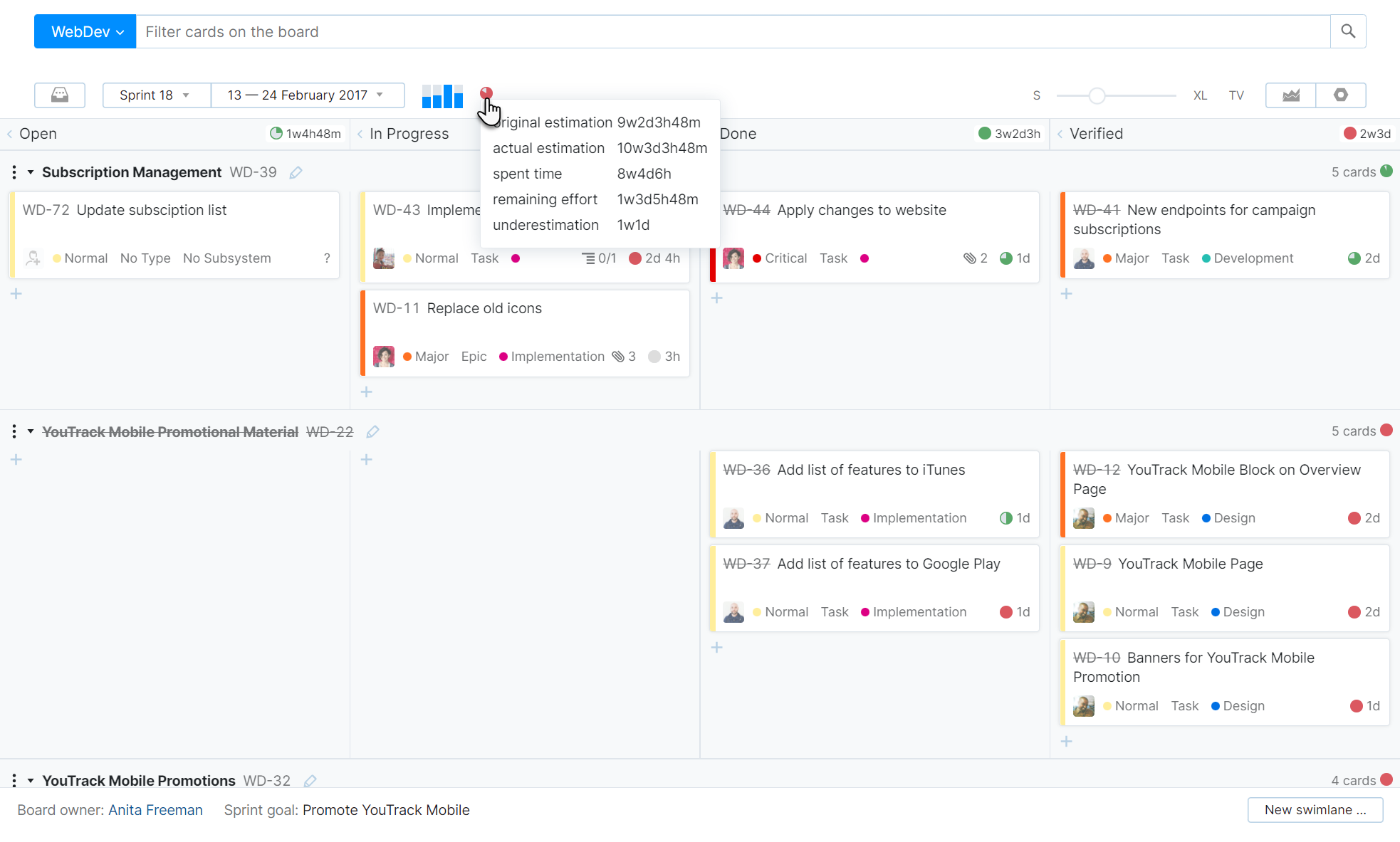
Task: Open the WD-39 swimlane three-dot menu
Action: point(14,172)
